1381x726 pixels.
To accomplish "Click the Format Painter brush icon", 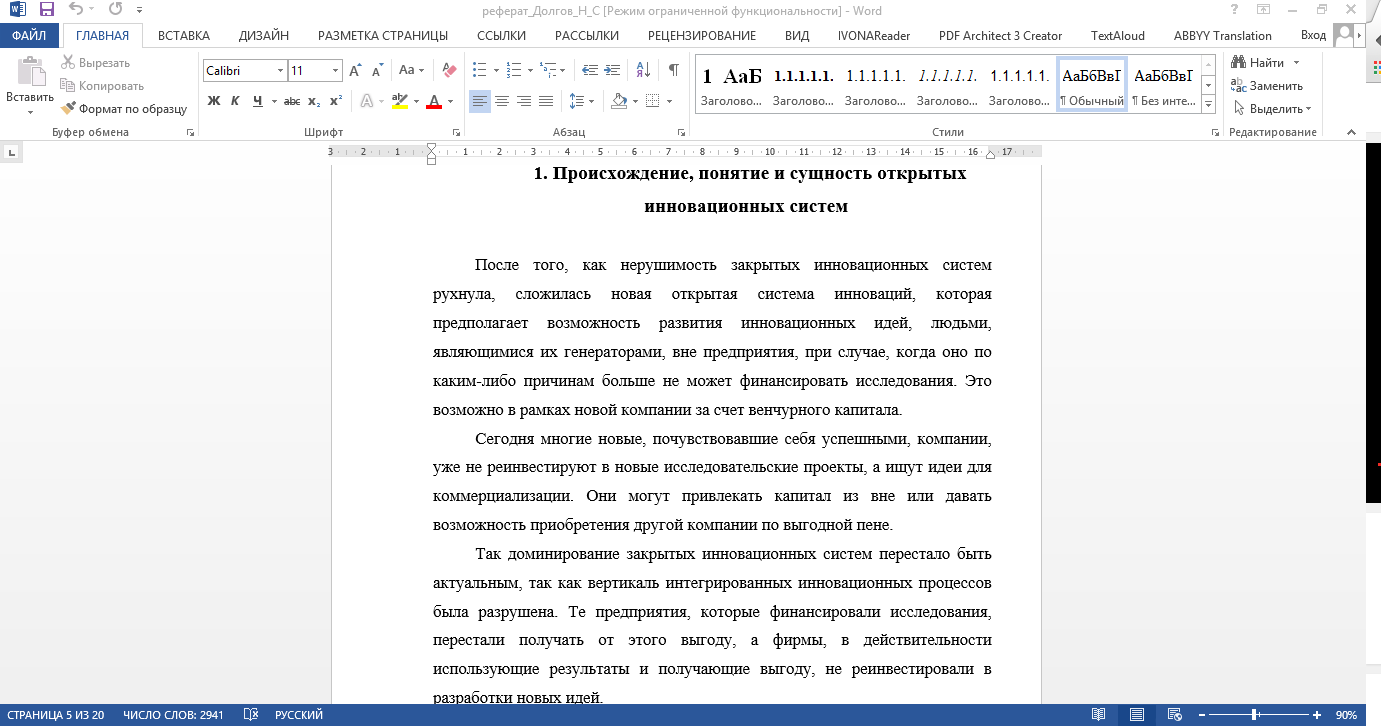I will pos(69,108).
